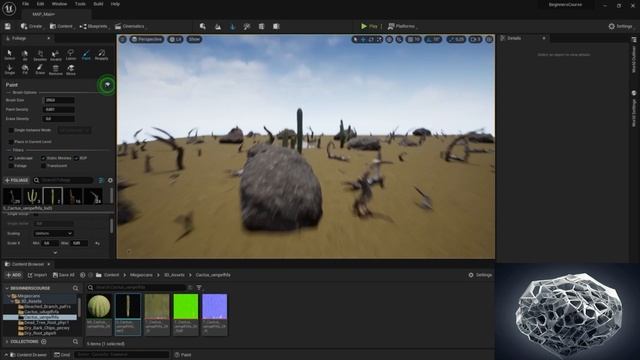
Task: Open the Blueprints dropdown
Action: [94, 26]
